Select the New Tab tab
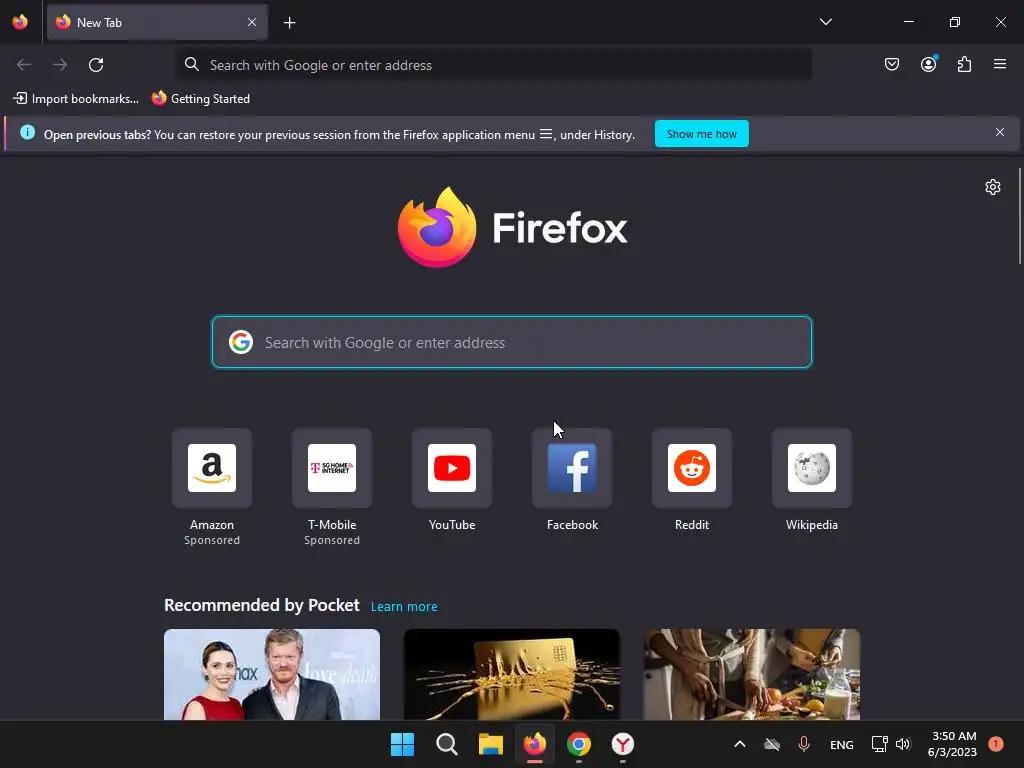This screenshot has height=768, width=1024. (157, 22)
